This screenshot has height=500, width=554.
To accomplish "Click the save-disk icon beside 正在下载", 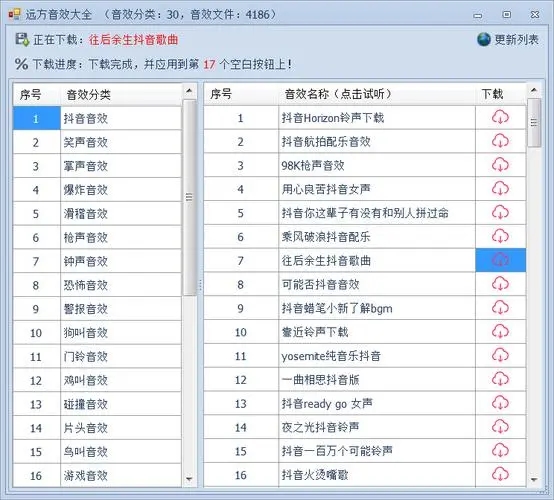I will click(x=22, y=40).
